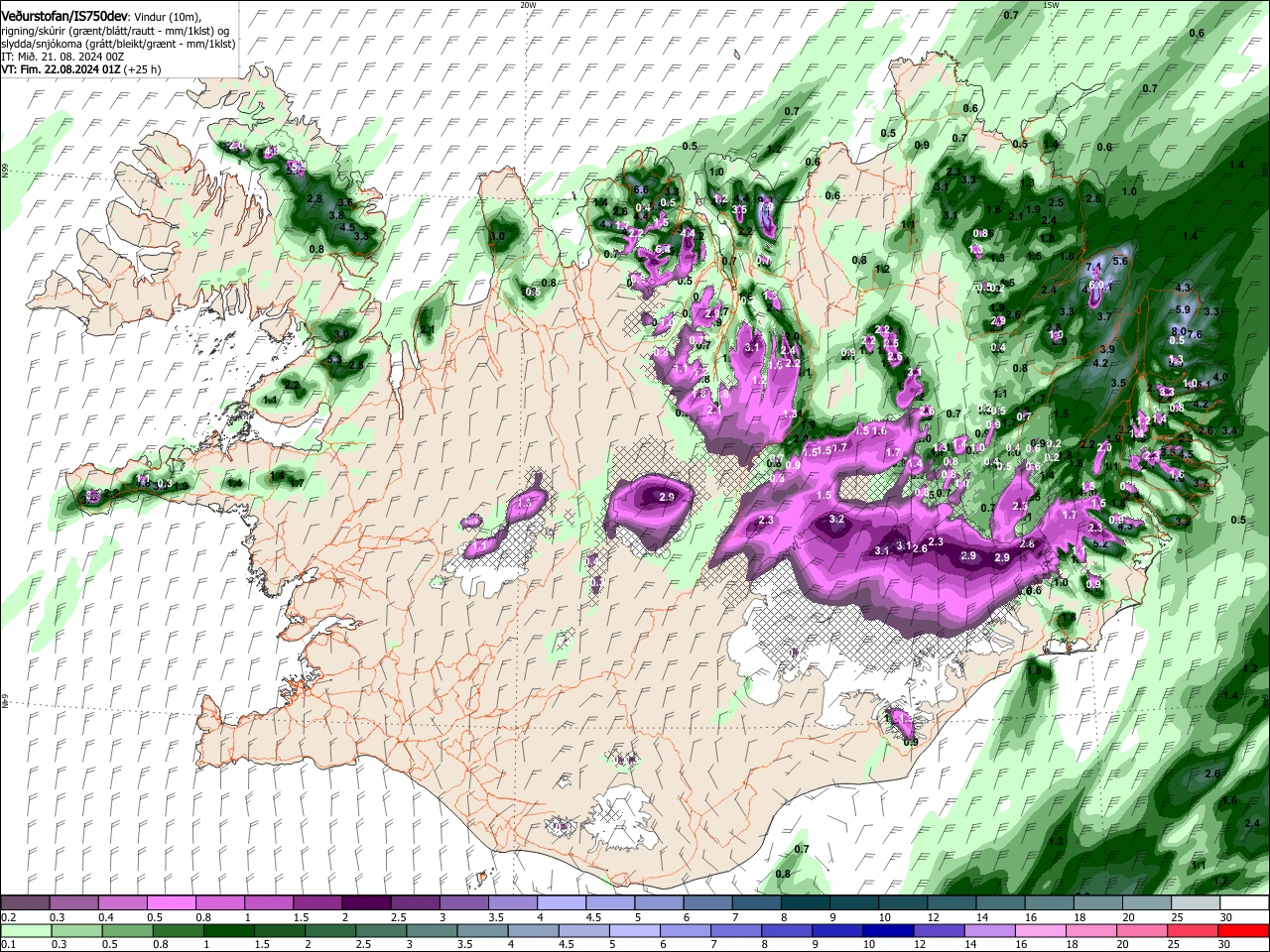The height and width of the screenshot is (952, 1270).
Task: Select the darkest green 1 rain scale swatch
Action: point(228,931)
